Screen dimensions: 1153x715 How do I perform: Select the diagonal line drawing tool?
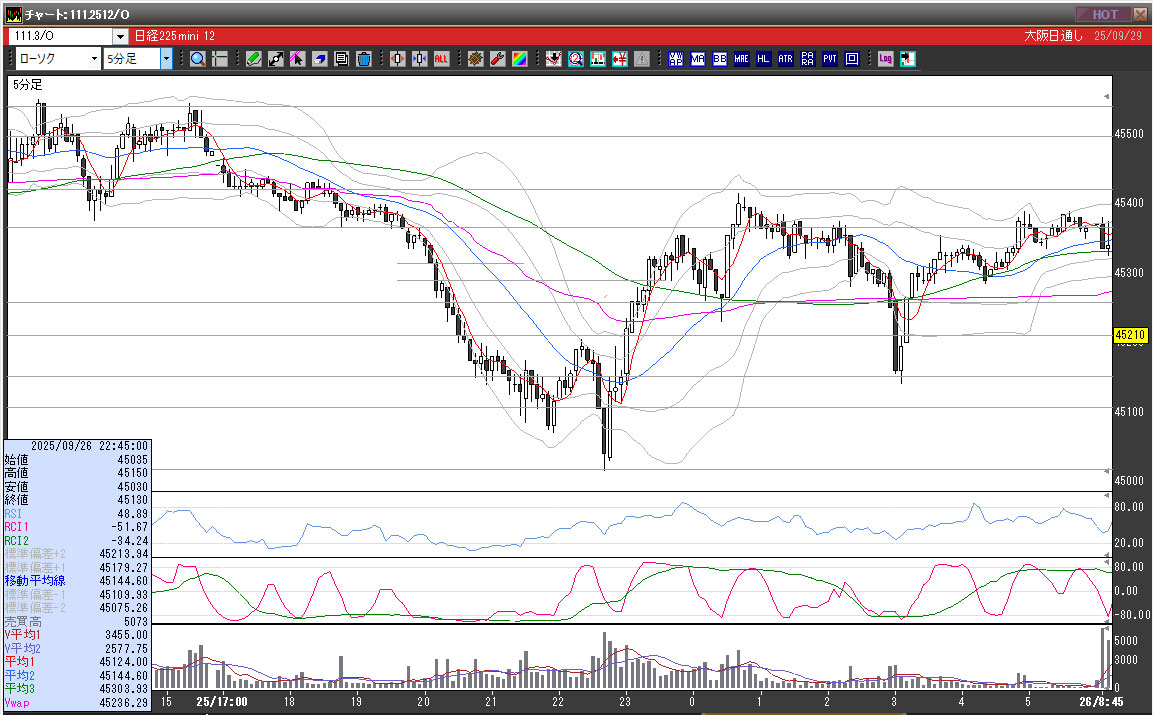click(x=276, y=59)
